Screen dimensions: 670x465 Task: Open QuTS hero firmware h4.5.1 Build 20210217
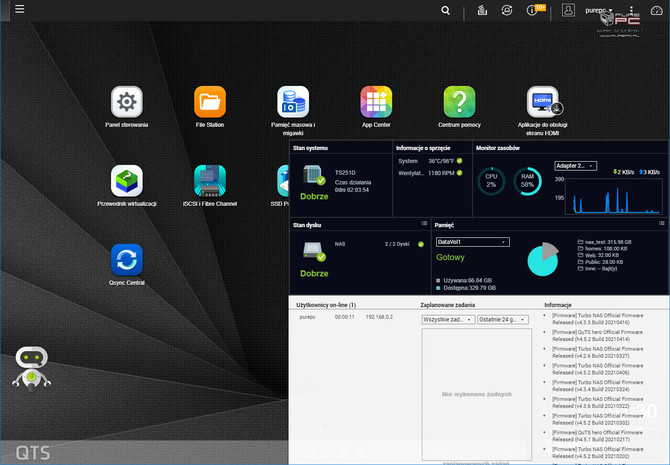597,436
